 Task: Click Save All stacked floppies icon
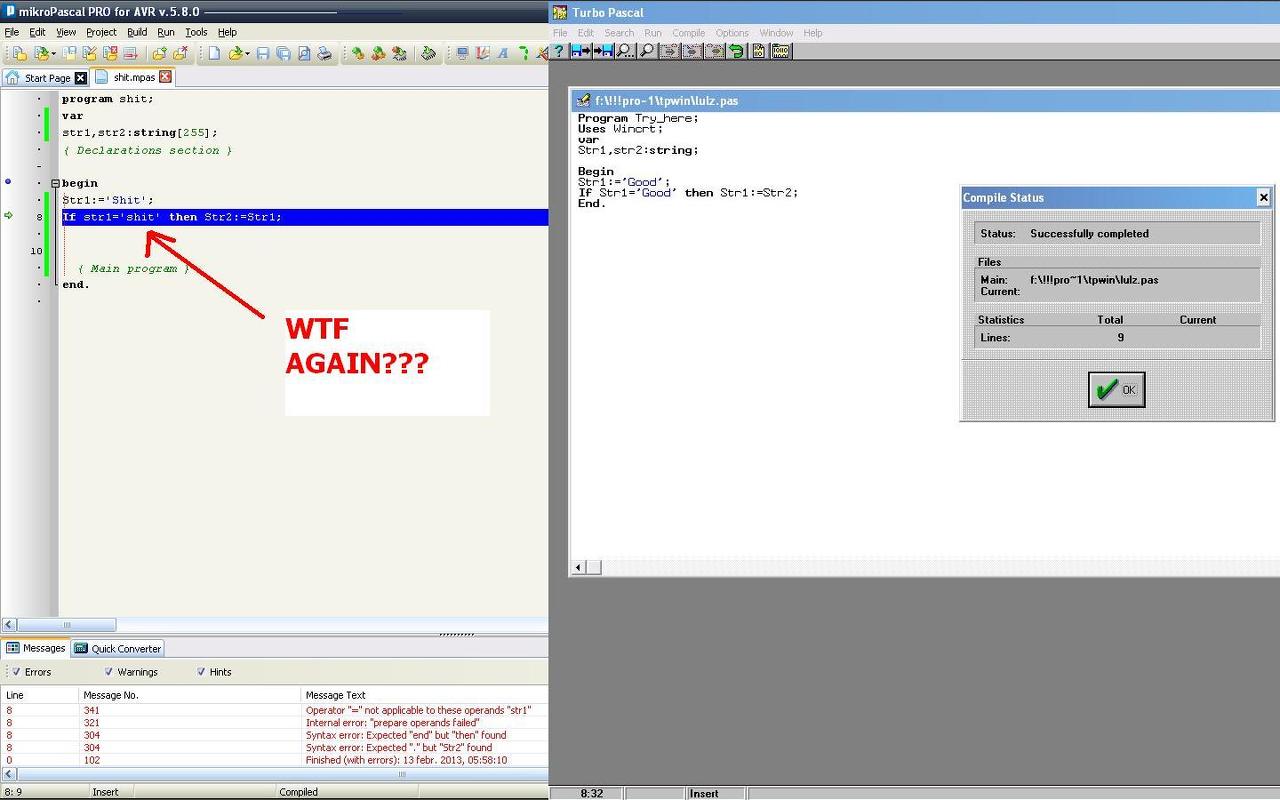tap(284, 54)
